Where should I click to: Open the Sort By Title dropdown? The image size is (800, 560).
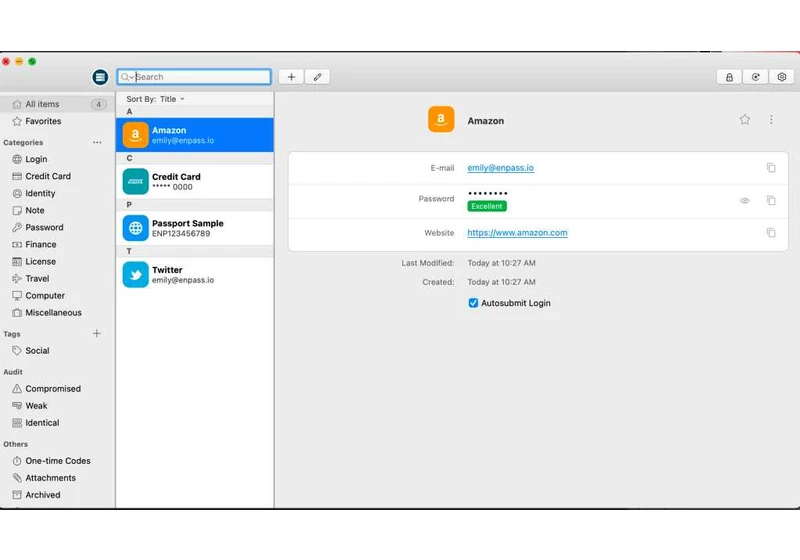click(155, 99)
